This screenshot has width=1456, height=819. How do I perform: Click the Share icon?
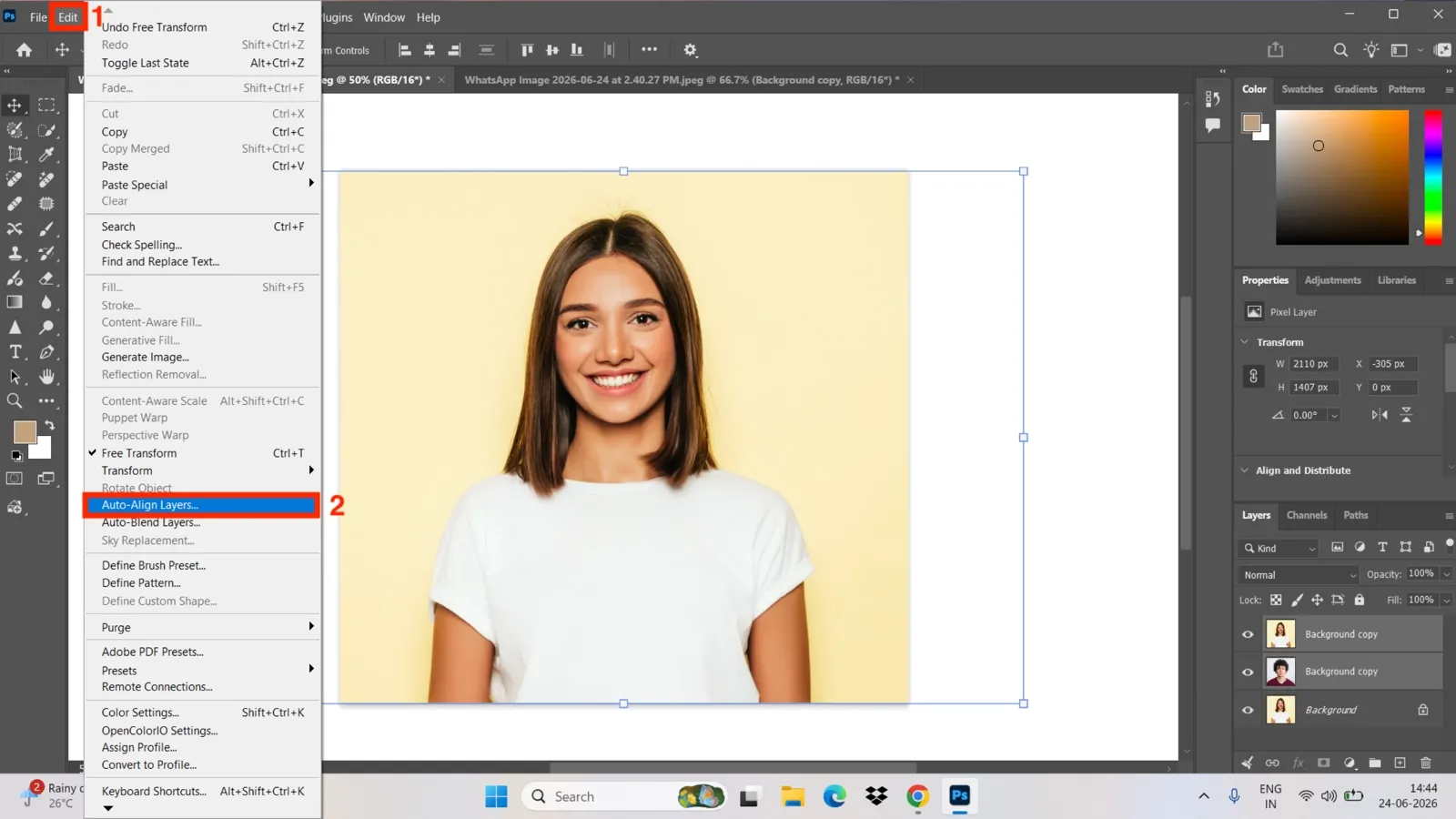tap(1276, 50)
